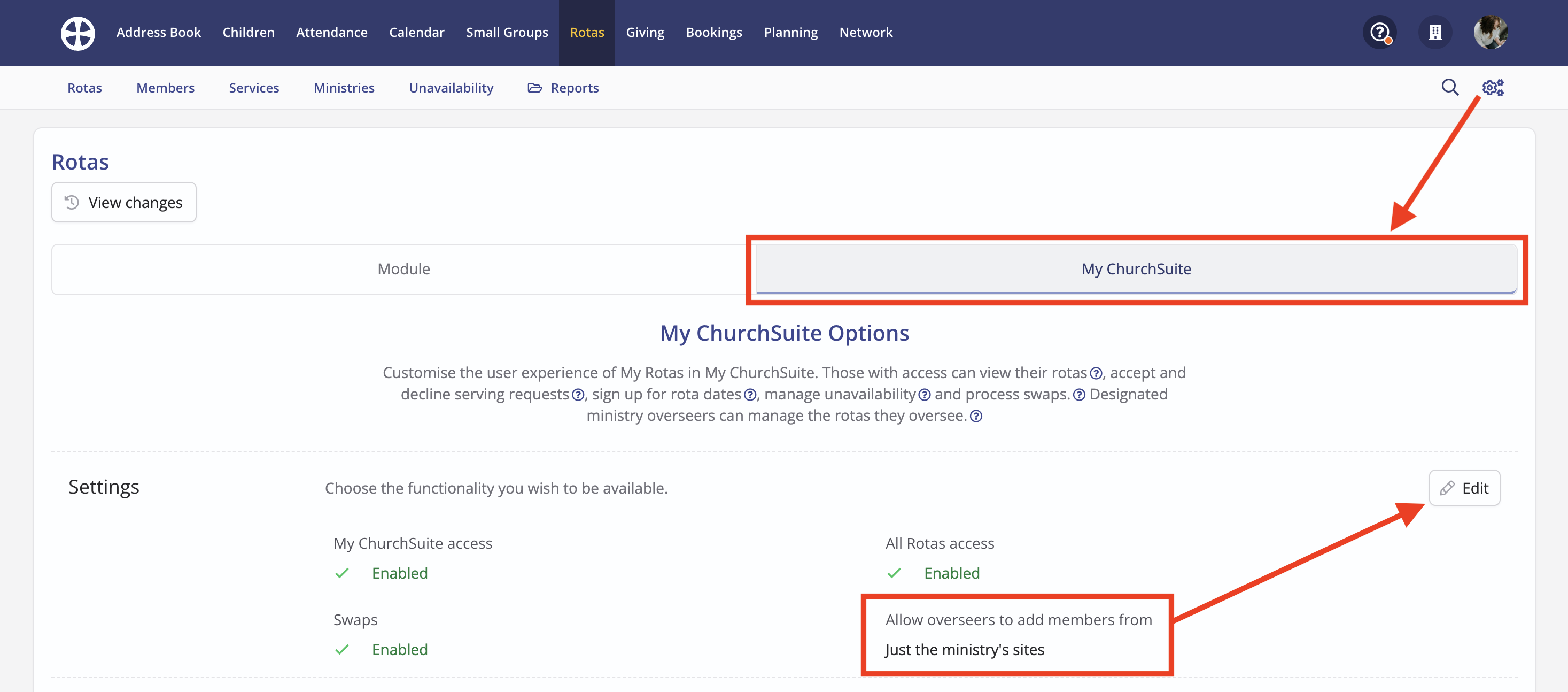
Task: Click help icon after 'rotas they oversee'
Action: 976,416
